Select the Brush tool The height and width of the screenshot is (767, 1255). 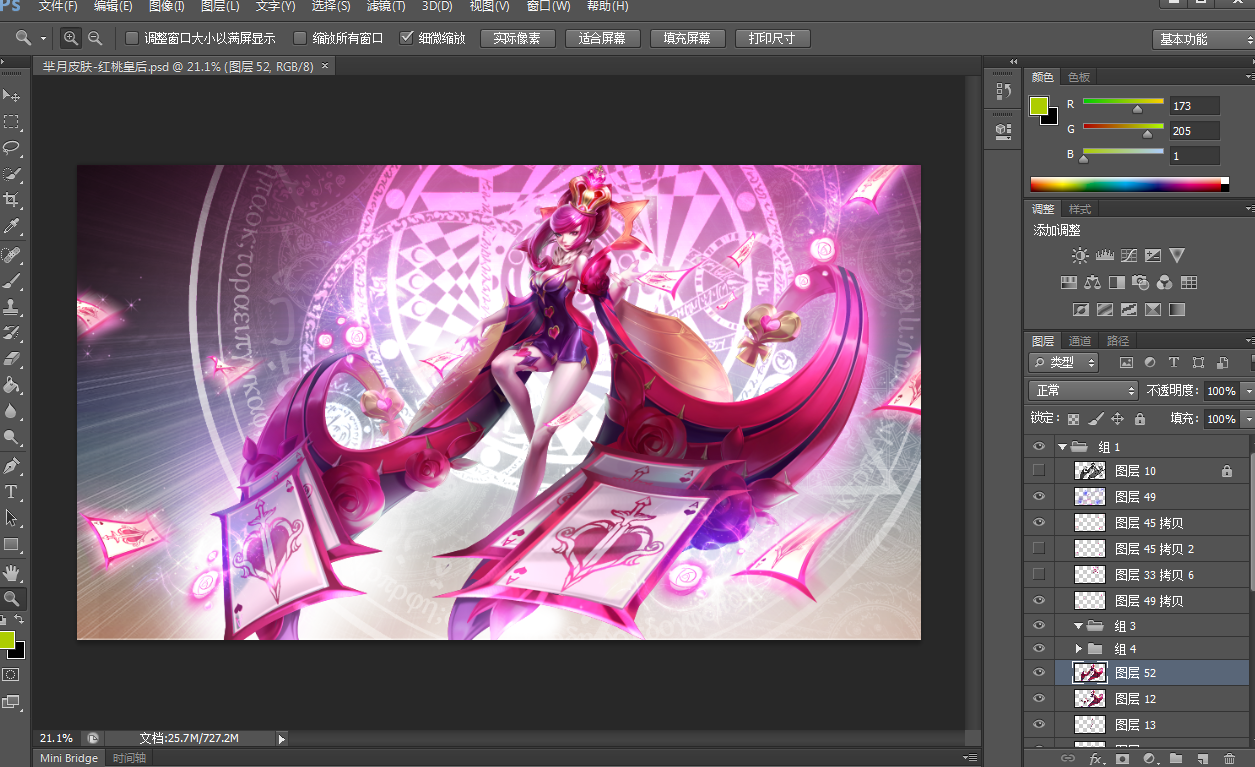tap(11, 281)
